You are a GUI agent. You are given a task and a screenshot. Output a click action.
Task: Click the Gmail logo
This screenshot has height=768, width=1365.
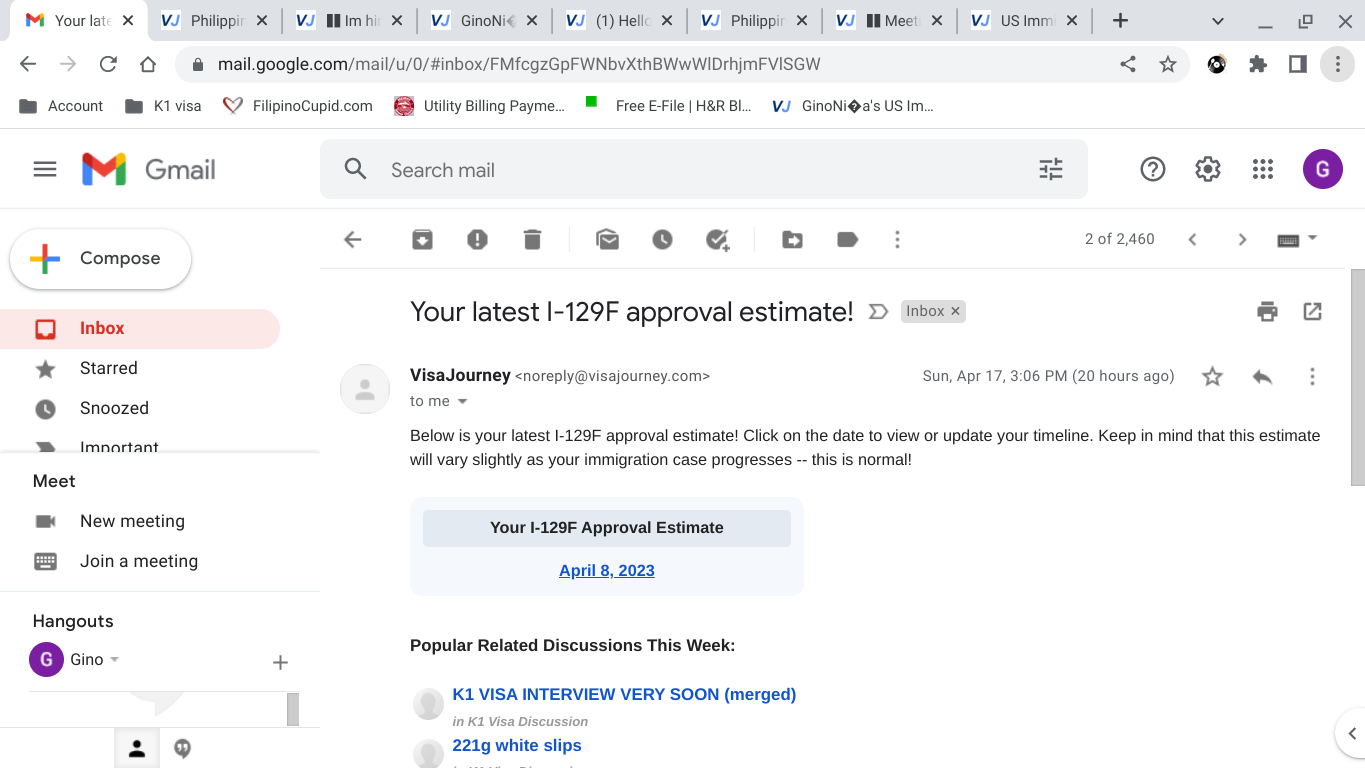click(x=149, y=170)
